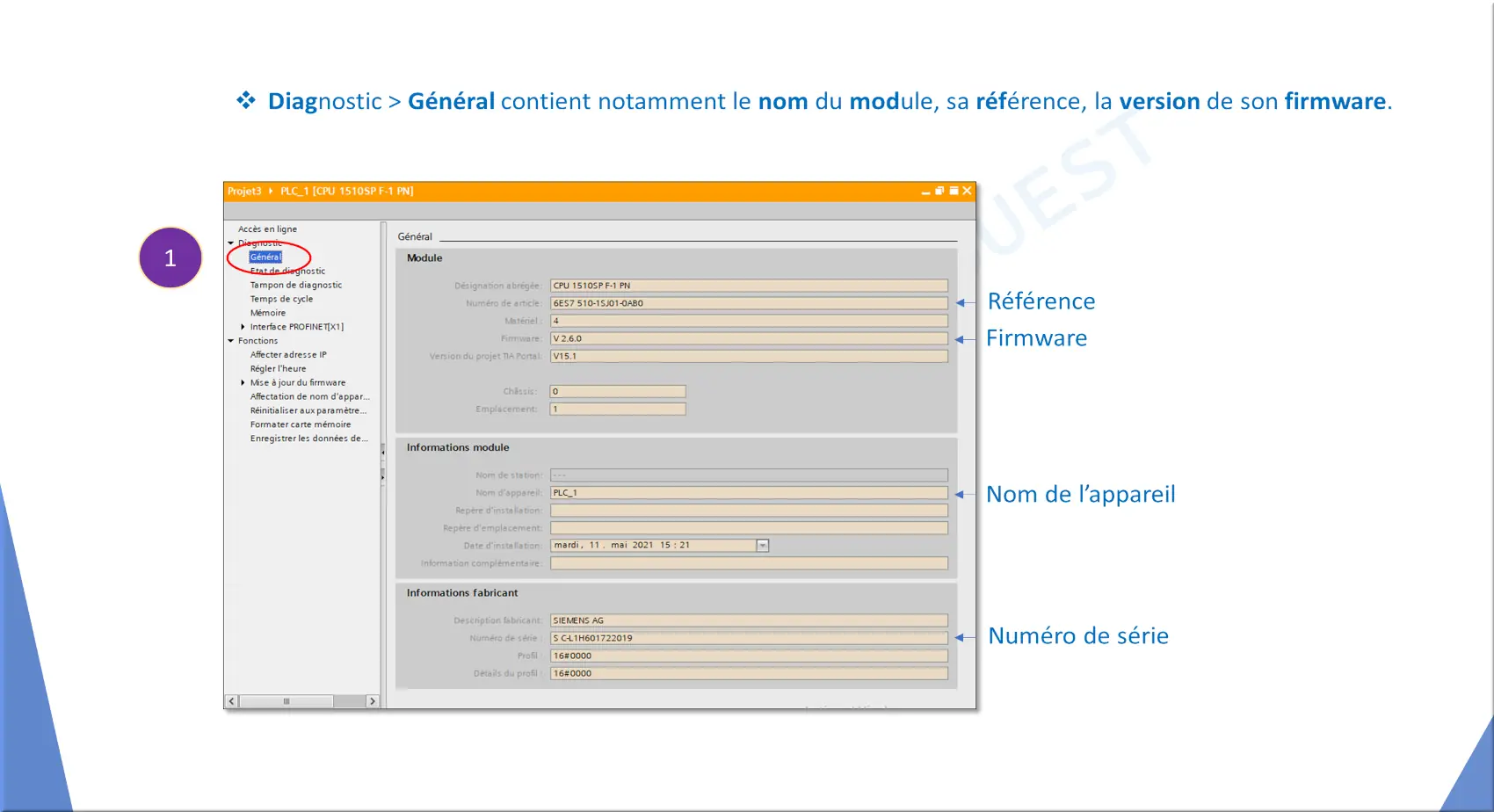Viewport: 1494px width, 812px height.
Task: Open Temps de cycle entry
Action: pos(281,299)
